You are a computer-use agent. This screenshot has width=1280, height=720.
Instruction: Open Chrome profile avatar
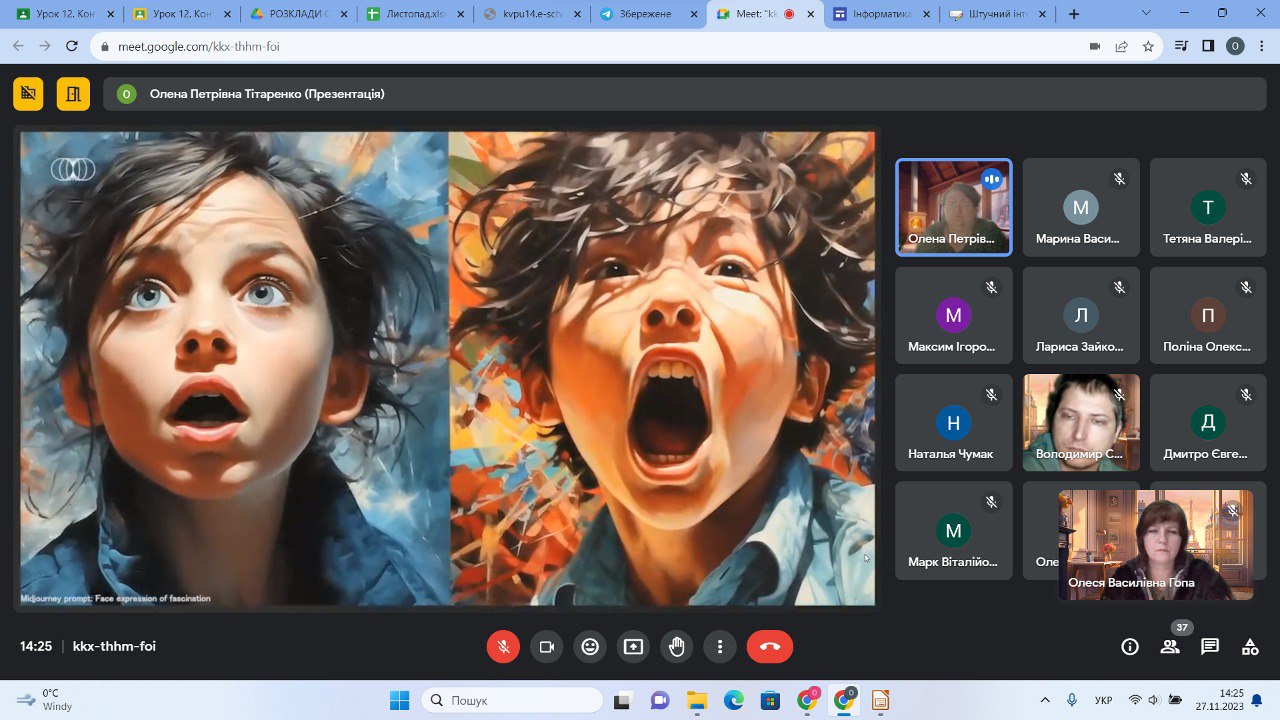1235,46
